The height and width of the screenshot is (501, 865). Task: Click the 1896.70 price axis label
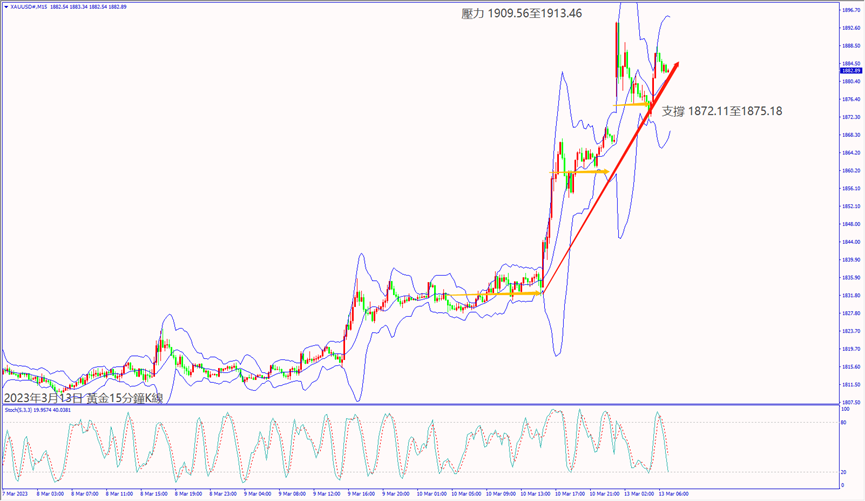click(851, 10)
